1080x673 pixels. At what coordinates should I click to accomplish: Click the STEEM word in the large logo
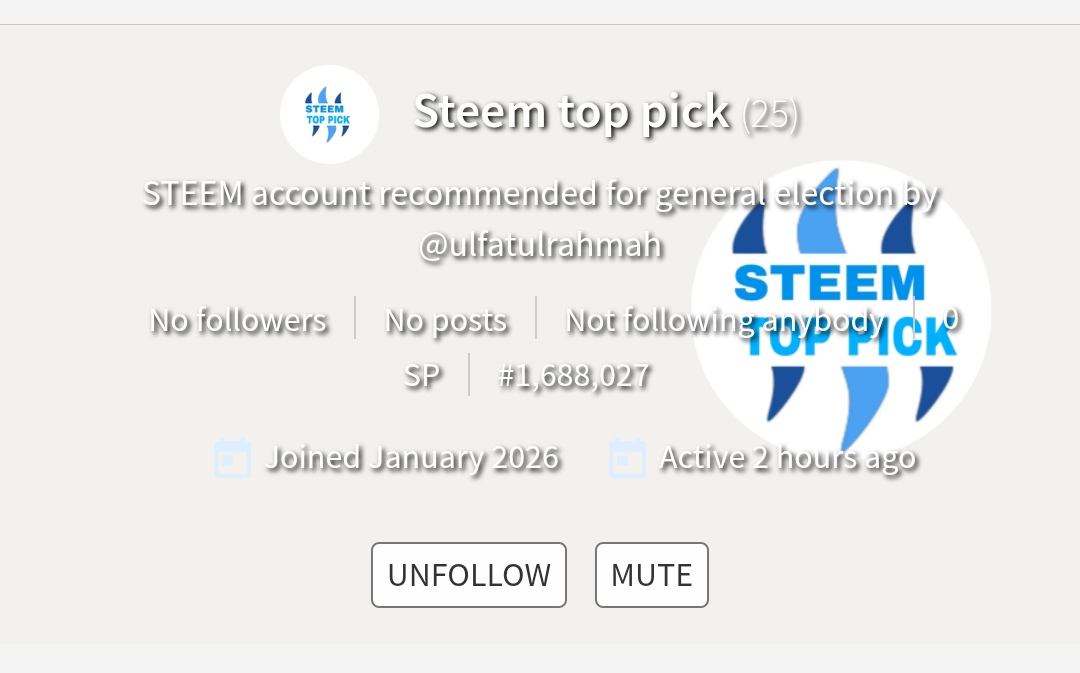point(829,283)
